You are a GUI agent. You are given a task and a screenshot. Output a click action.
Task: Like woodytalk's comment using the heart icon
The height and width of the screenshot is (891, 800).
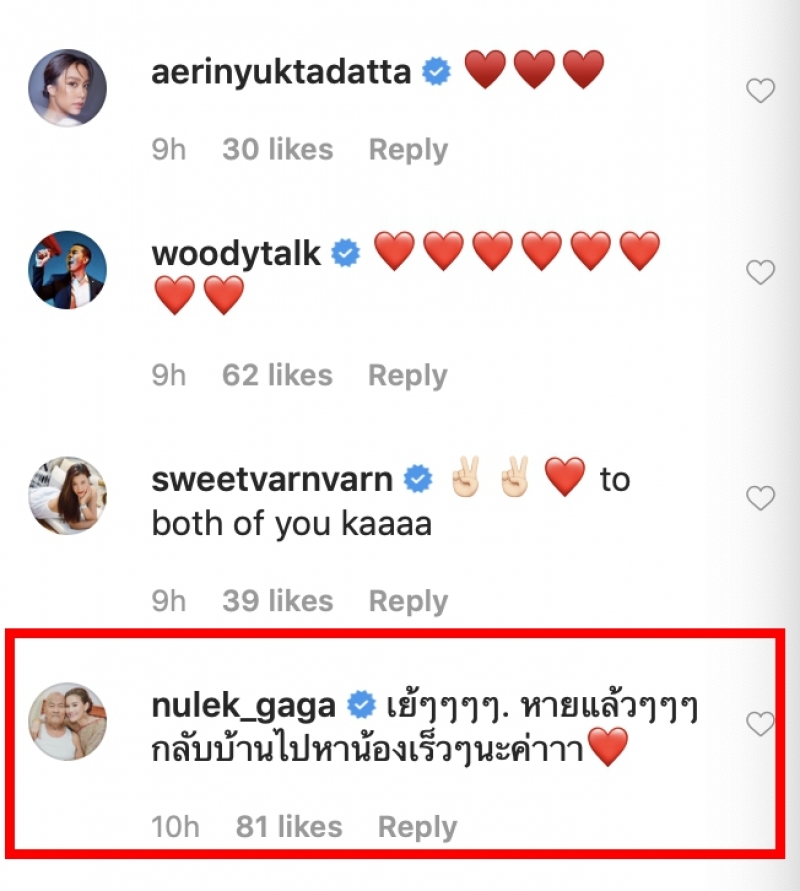pos(761,271)
